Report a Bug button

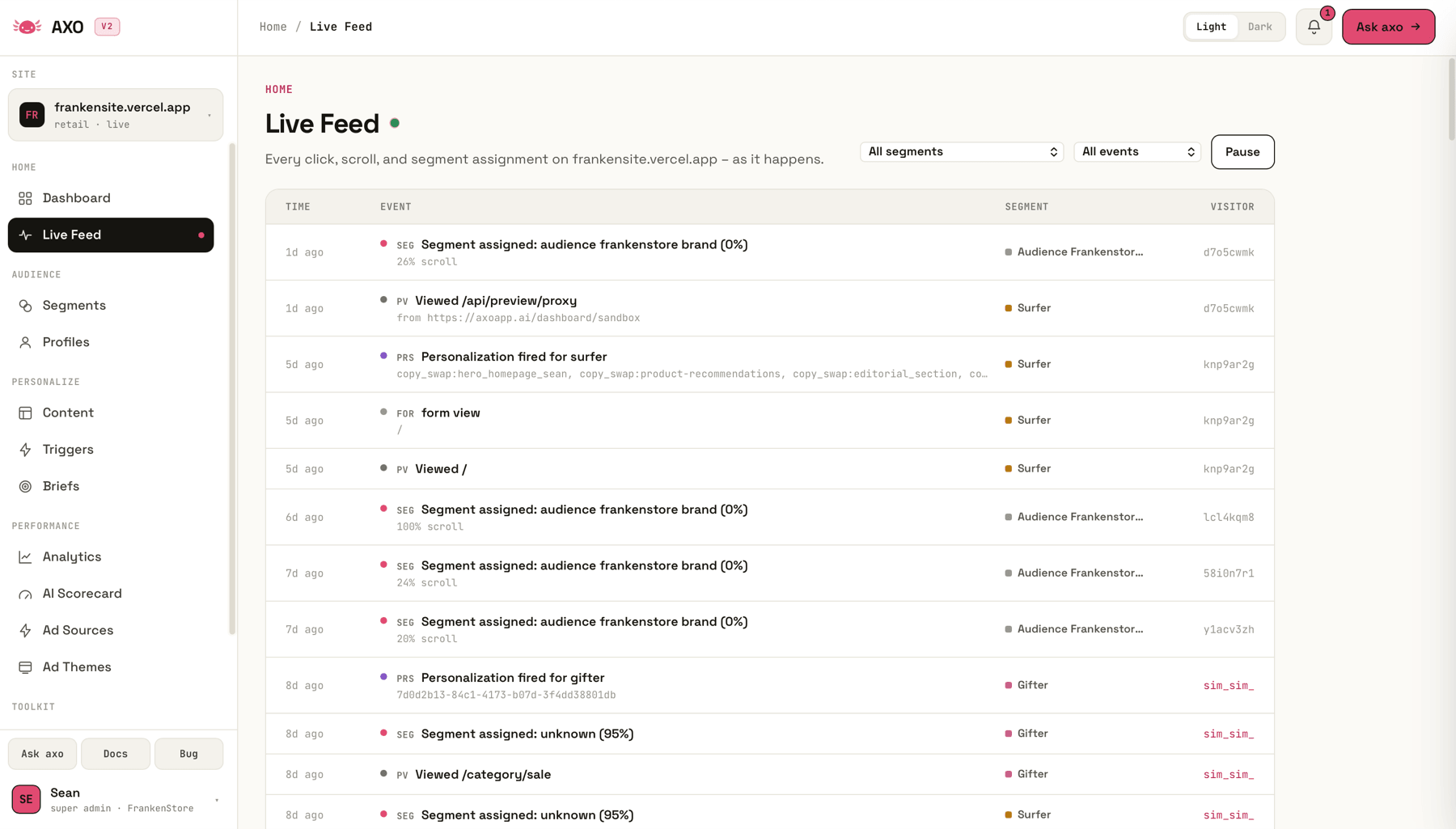point(188,754)
